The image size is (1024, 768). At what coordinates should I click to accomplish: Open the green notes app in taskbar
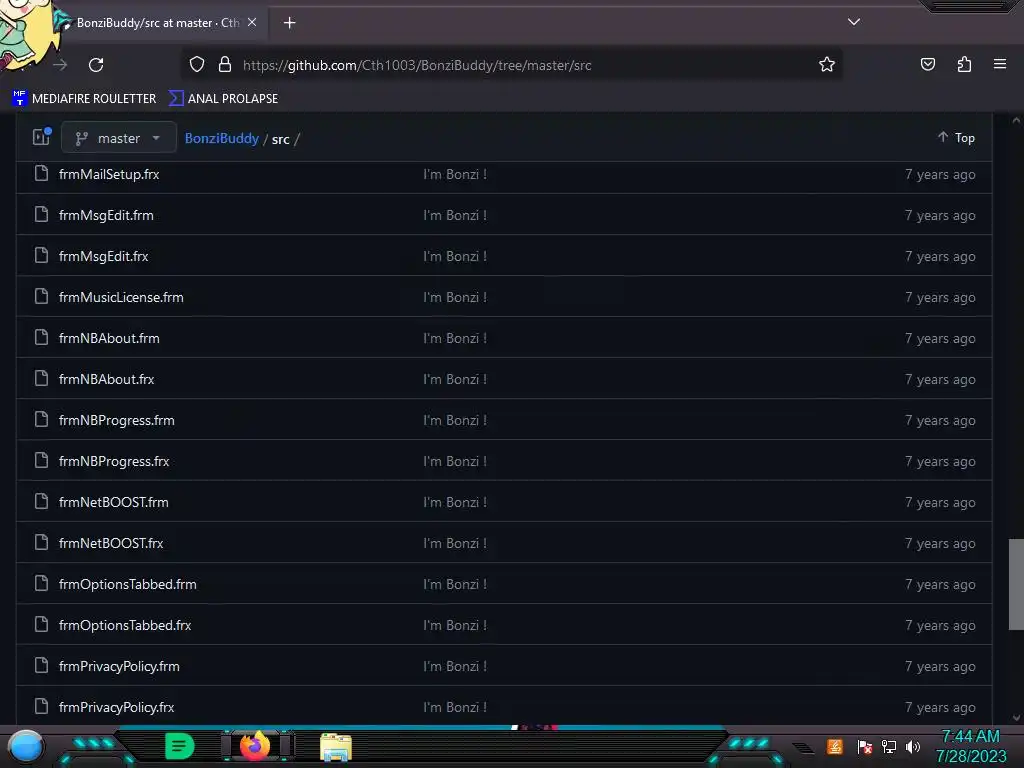179,746
